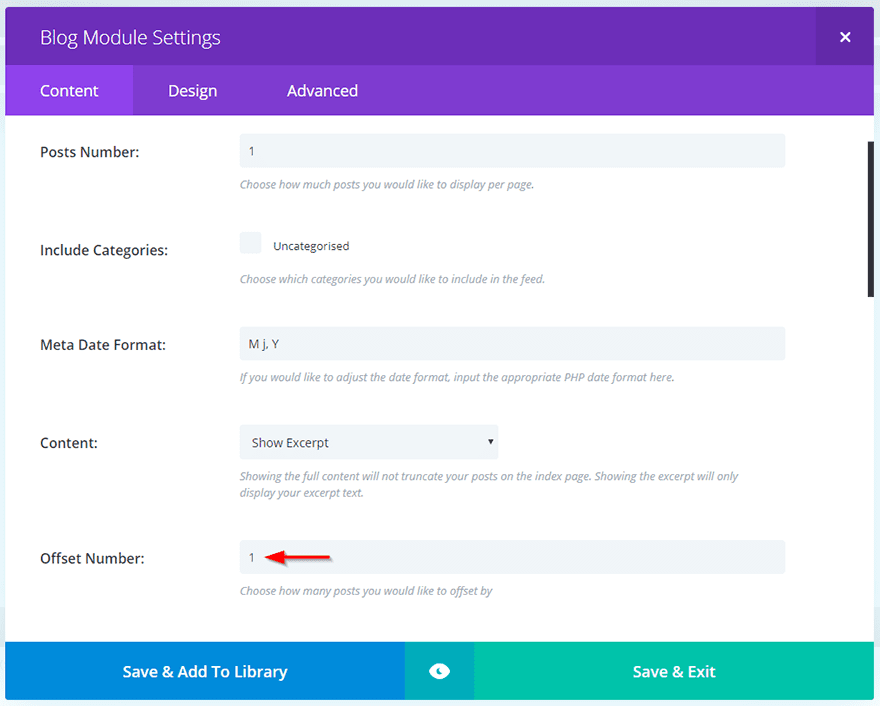Screen dimensions: 880x706
Task: Click the Content field label
Action: click(69, 443)
